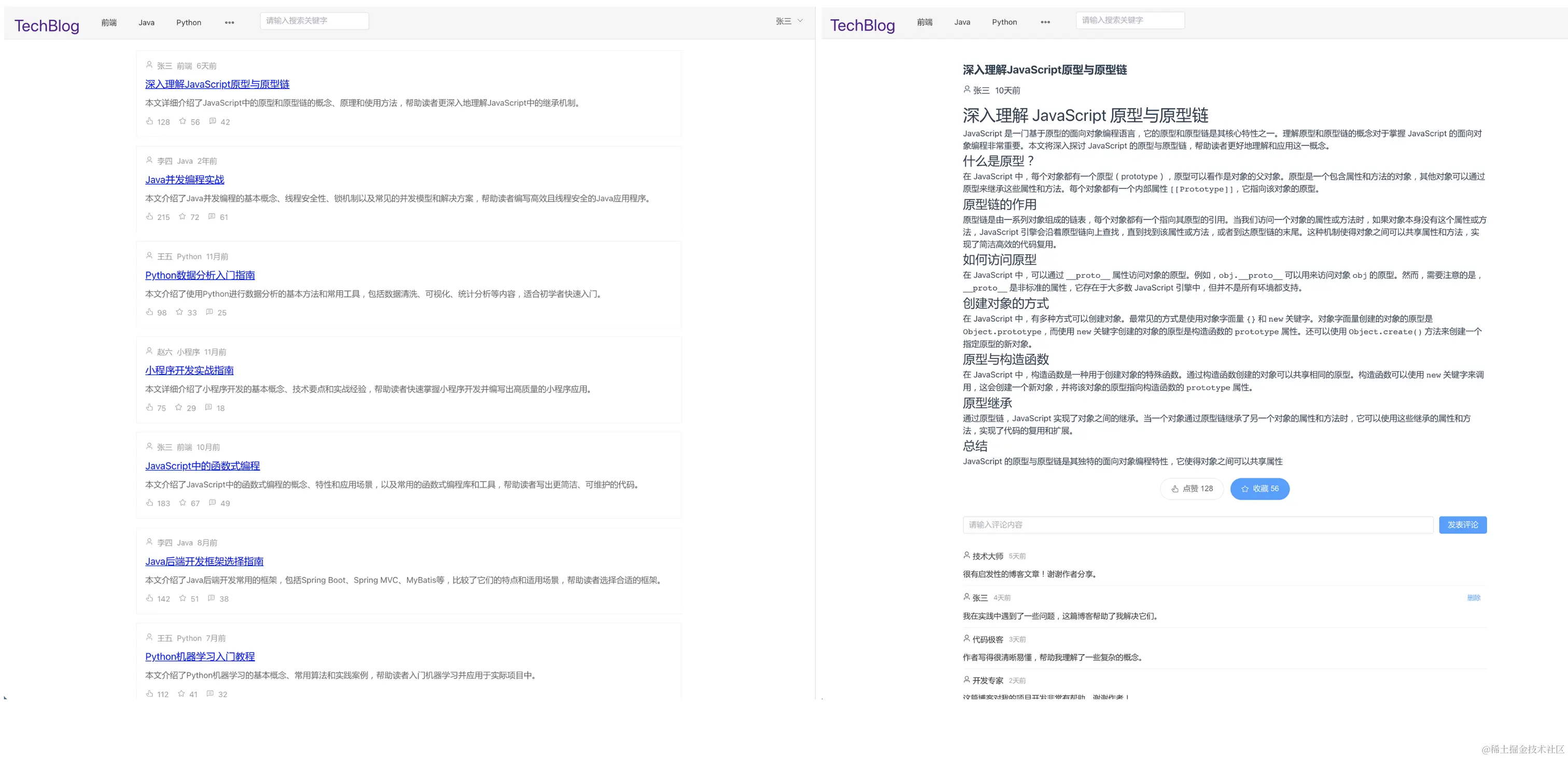Click the star icon on Java后端开发框架选择指南 card
1568x758 pixels.
182,599
